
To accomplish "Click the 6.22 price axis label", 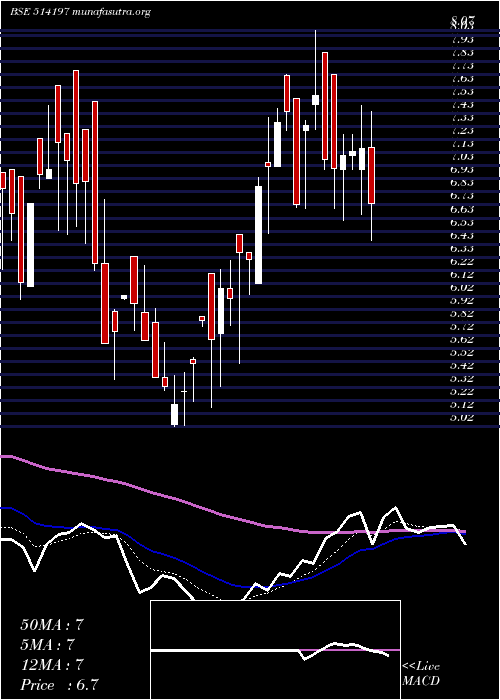I will tap(462, 261).
